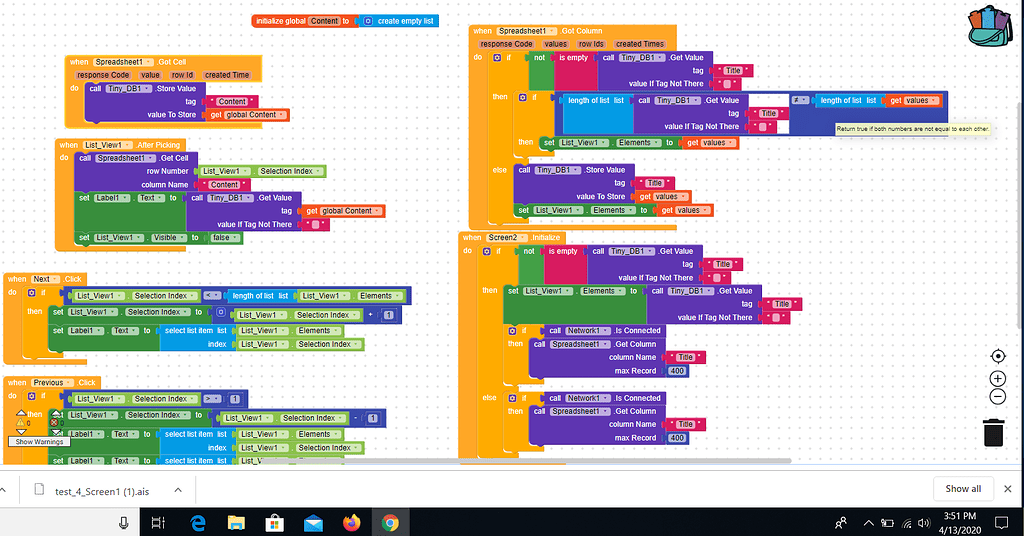Expand the options chevron for the downloaded test_4_Screen1 file
Viewport: 1024px width, 536px height.
pos(177,490)
